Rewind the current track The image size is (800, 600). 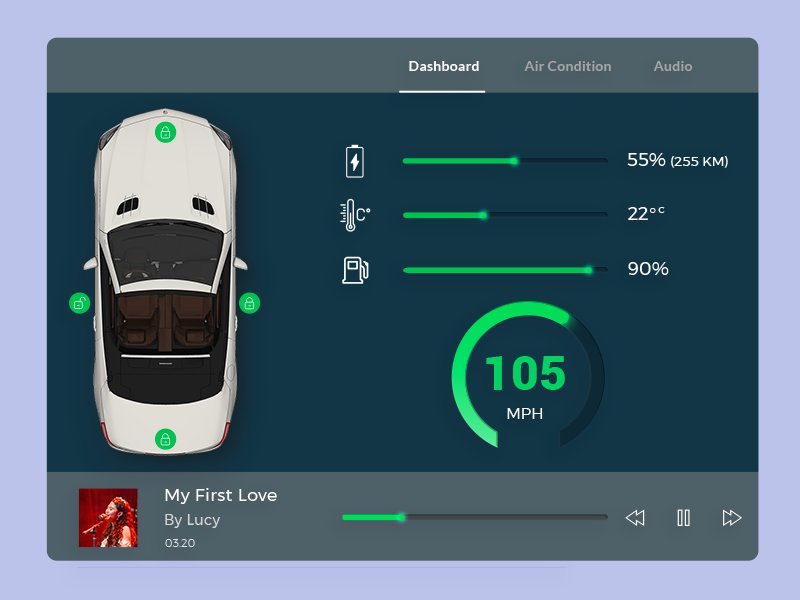point(635,518)
